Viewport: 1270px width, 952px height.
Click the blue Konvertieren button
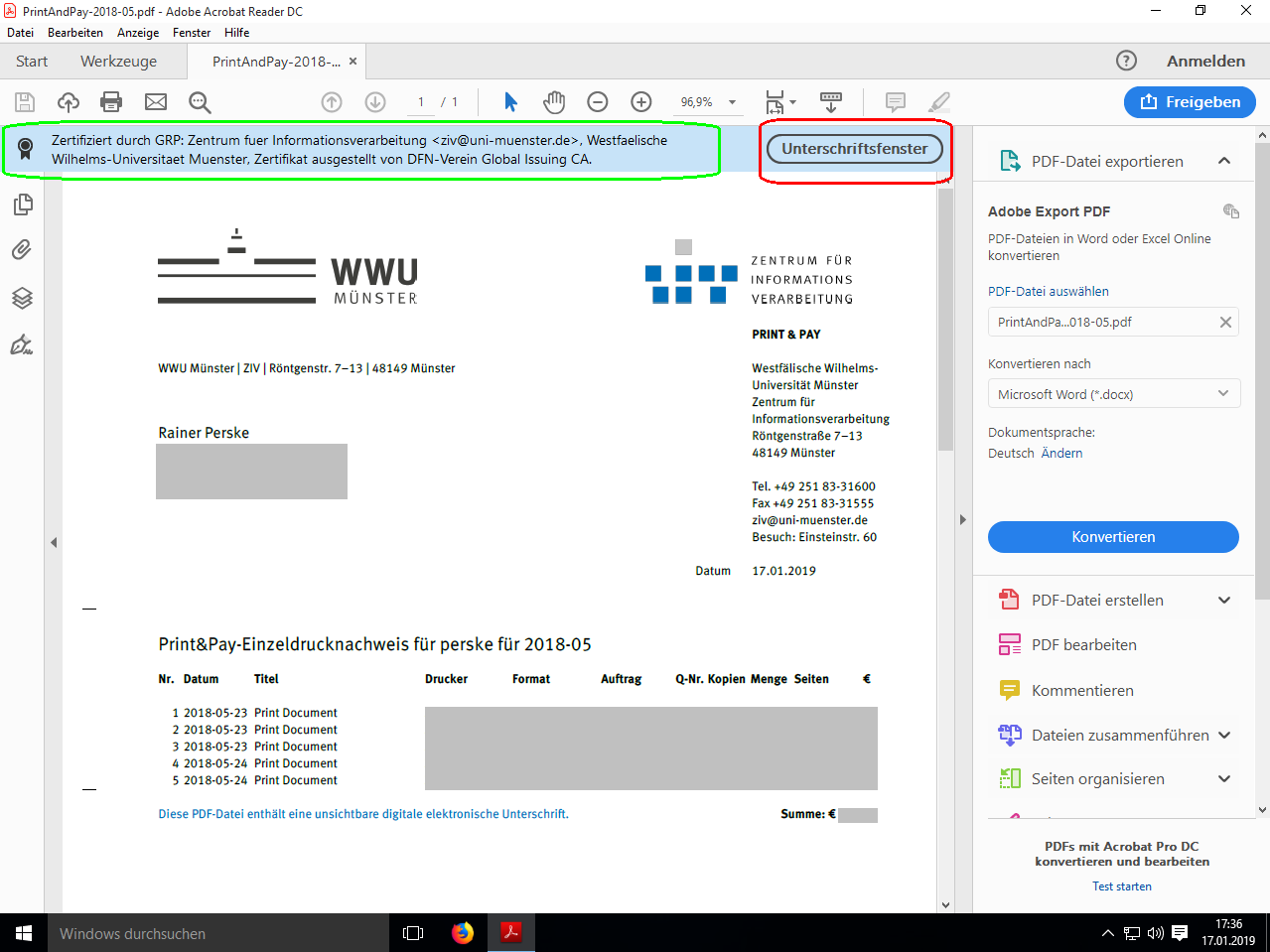pos(1113,537)
